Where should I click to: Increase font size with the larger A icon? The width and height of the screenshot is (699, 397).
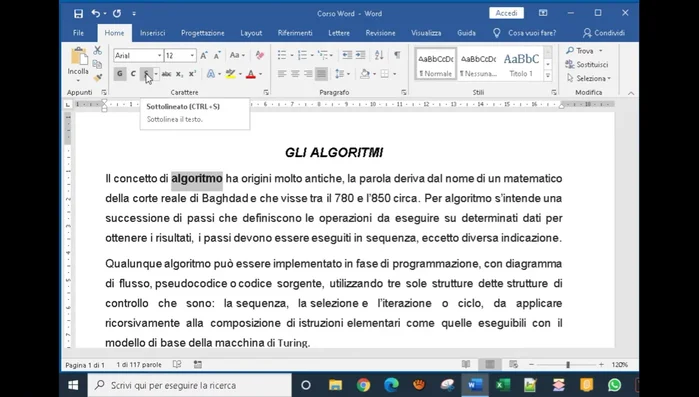pyautogui.click(x=204, y=56)
